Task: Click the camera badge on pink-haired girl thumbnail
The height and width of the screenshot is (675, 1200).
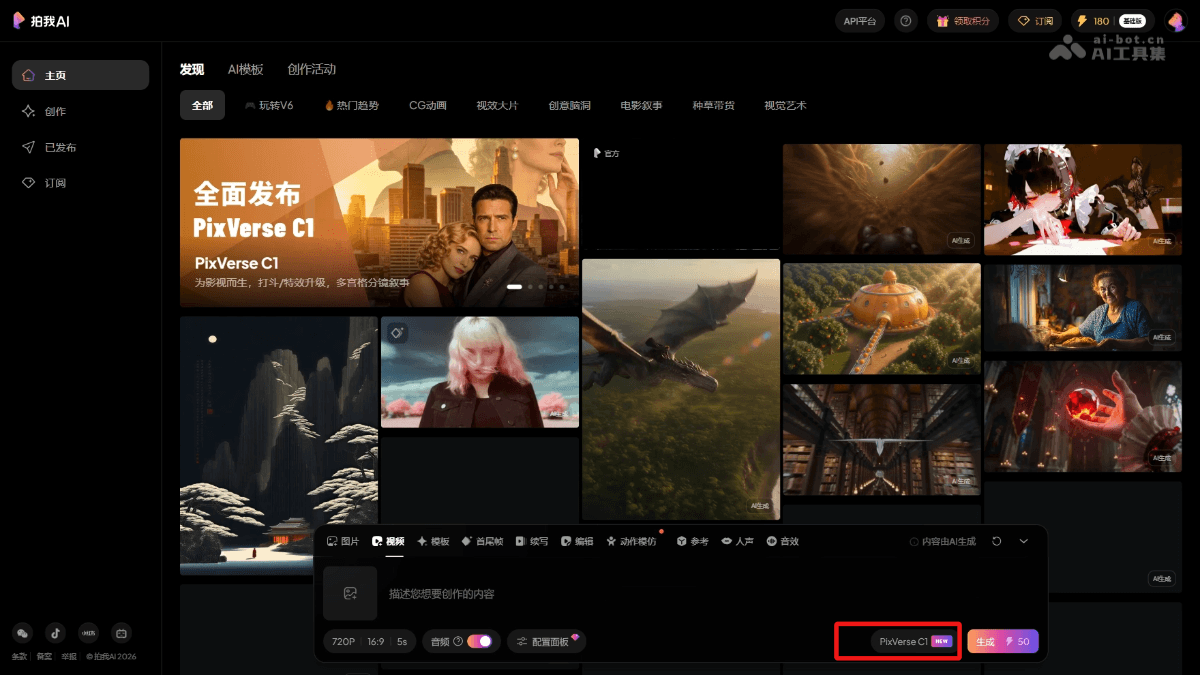Action: 397,333
